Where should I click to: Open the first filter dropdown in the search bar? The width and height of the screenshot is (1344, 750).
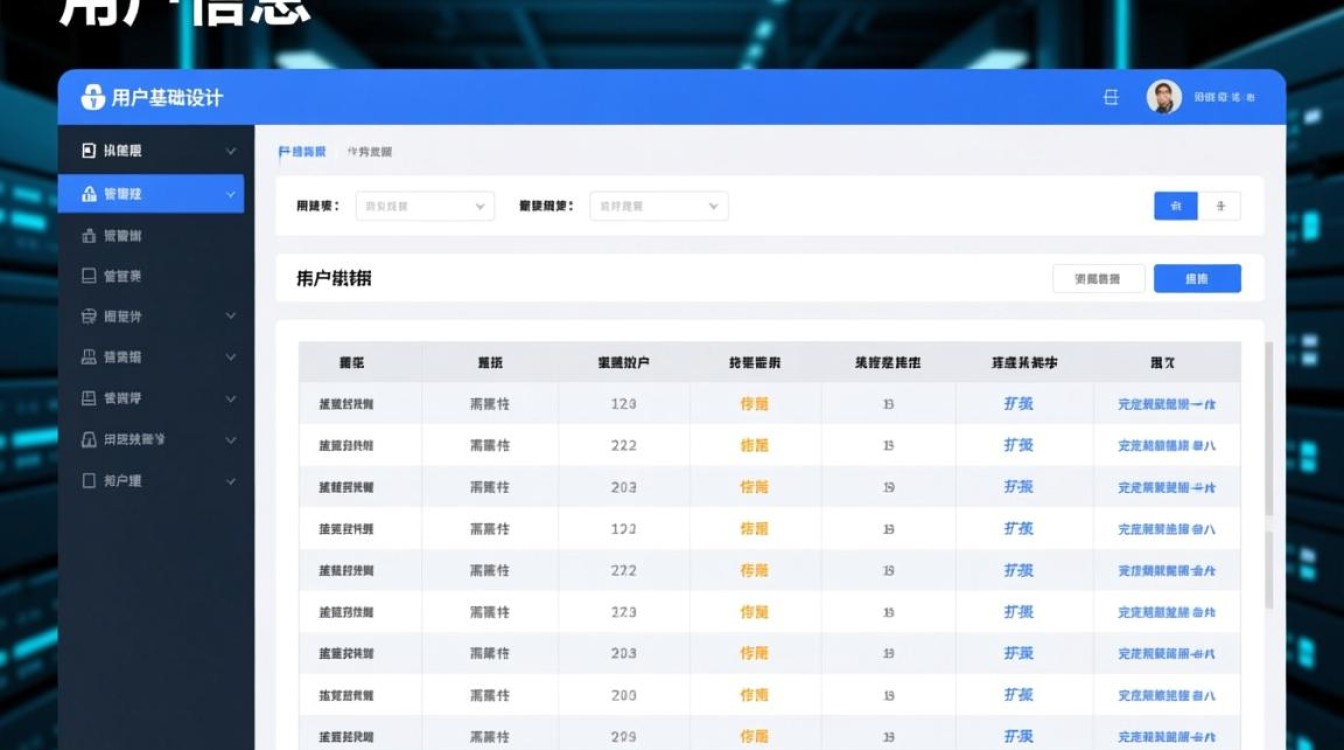pyautogui.click(x=424, y=206)
